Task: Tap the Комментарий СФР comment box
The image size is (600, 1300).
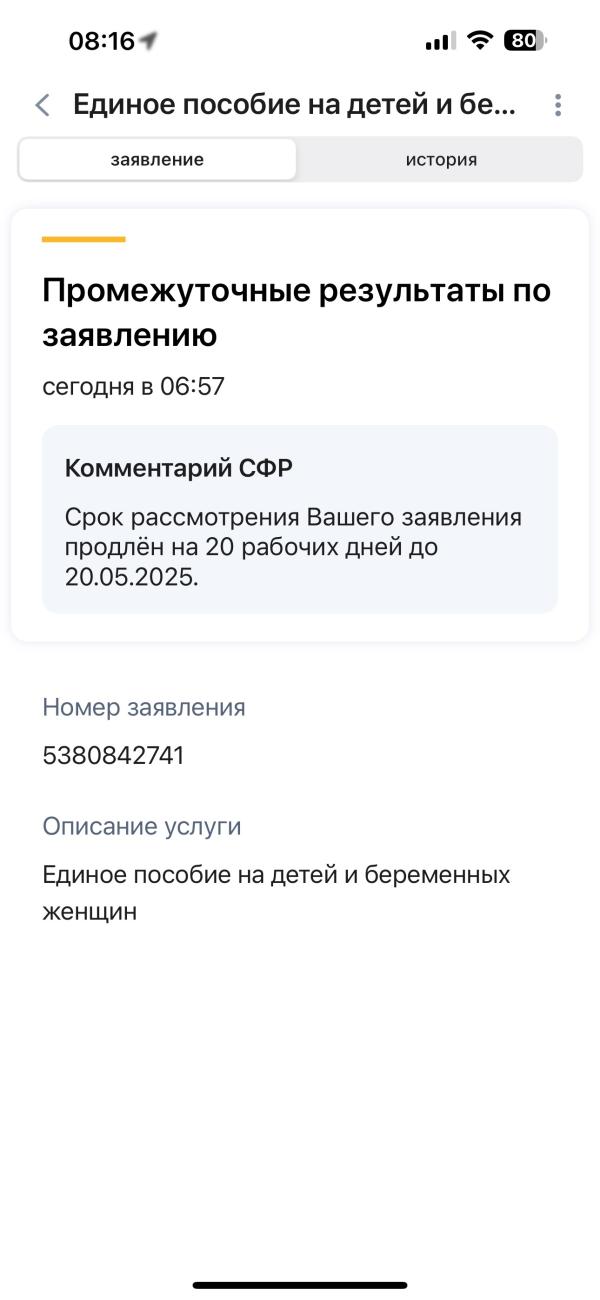Action: click(300, 519)
